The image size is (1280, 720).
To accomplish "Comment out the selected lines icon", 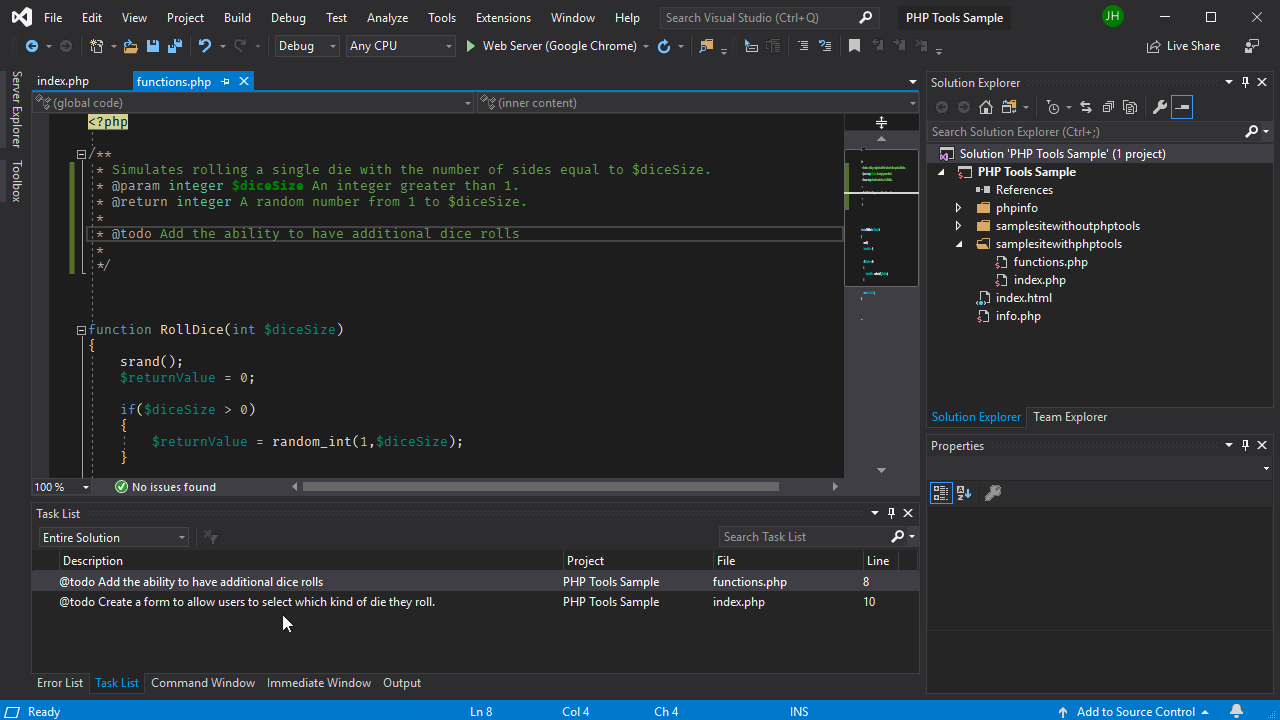I will tap(803, 46).
